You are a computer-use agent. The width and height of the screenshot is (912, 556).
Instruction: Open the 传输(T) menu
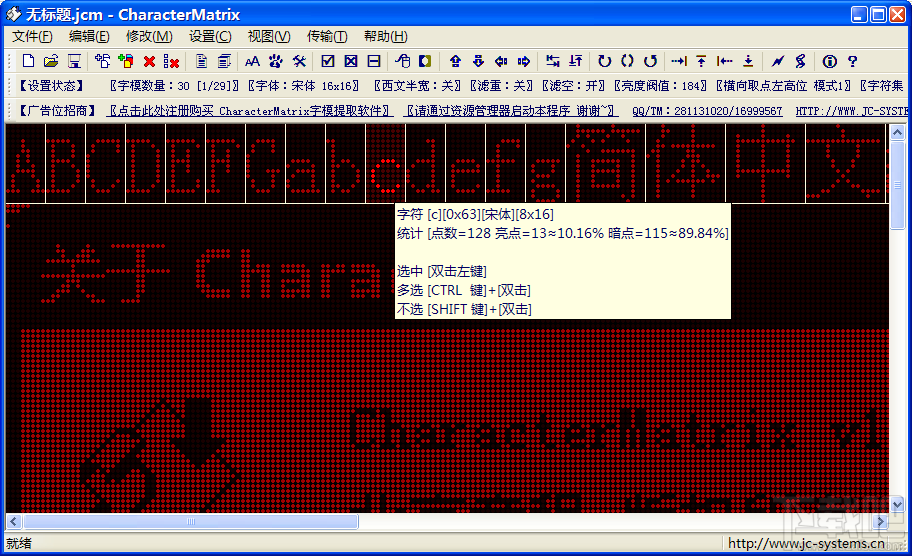(327, 37)
